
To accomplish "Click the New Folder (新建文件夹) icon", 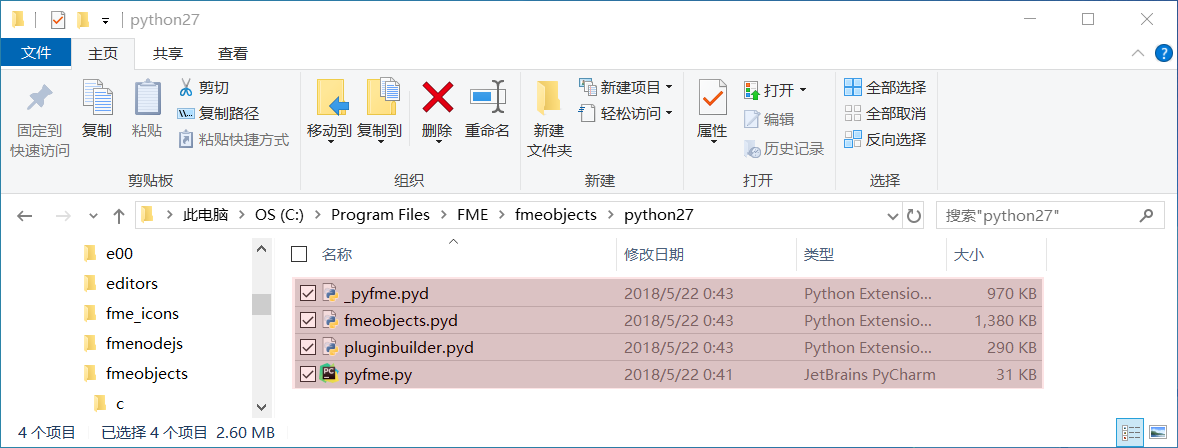I will [x=548, y=99].
